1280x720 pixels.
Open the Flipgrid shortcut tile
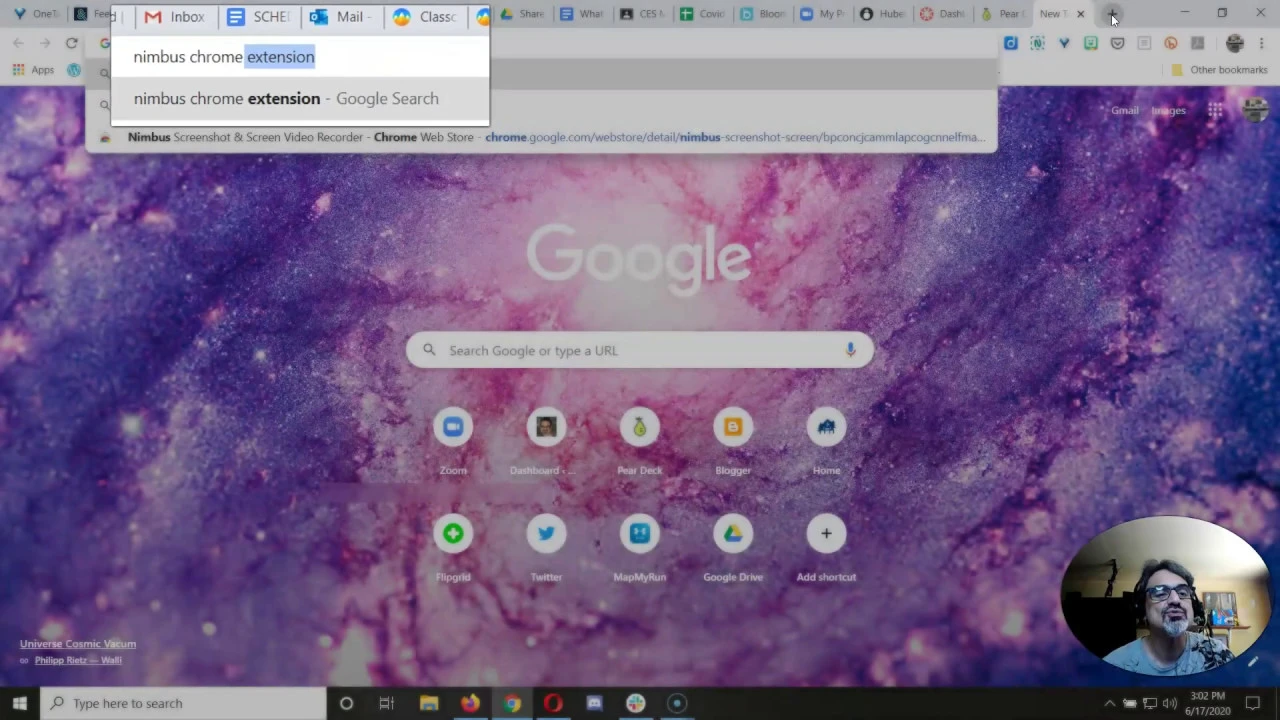pyautogui.click(x=453, y=548)
